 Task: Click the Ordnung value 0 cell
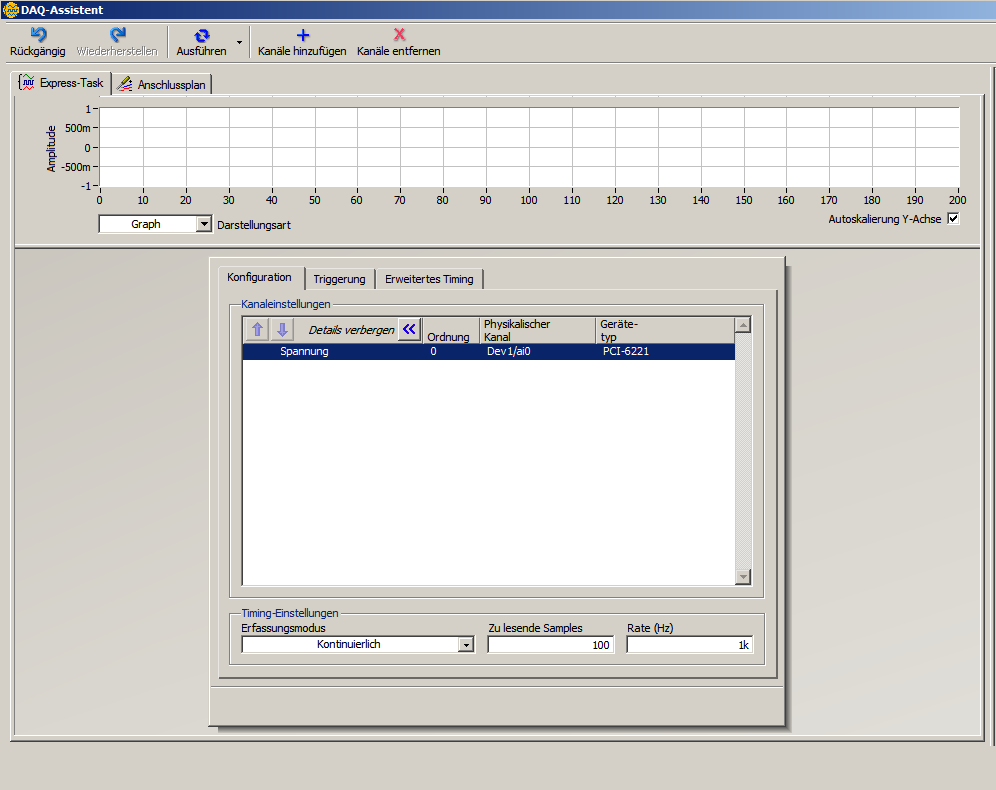pos(433,351)
